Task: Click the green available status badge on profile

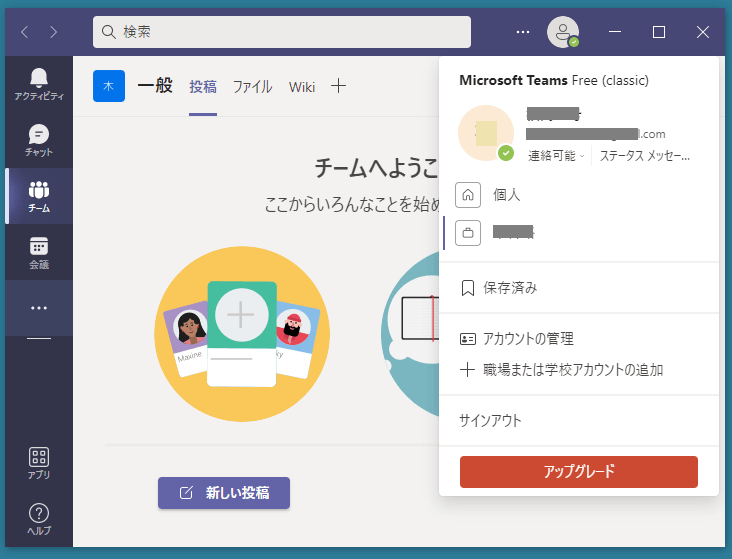Action: tap(506, 153)
